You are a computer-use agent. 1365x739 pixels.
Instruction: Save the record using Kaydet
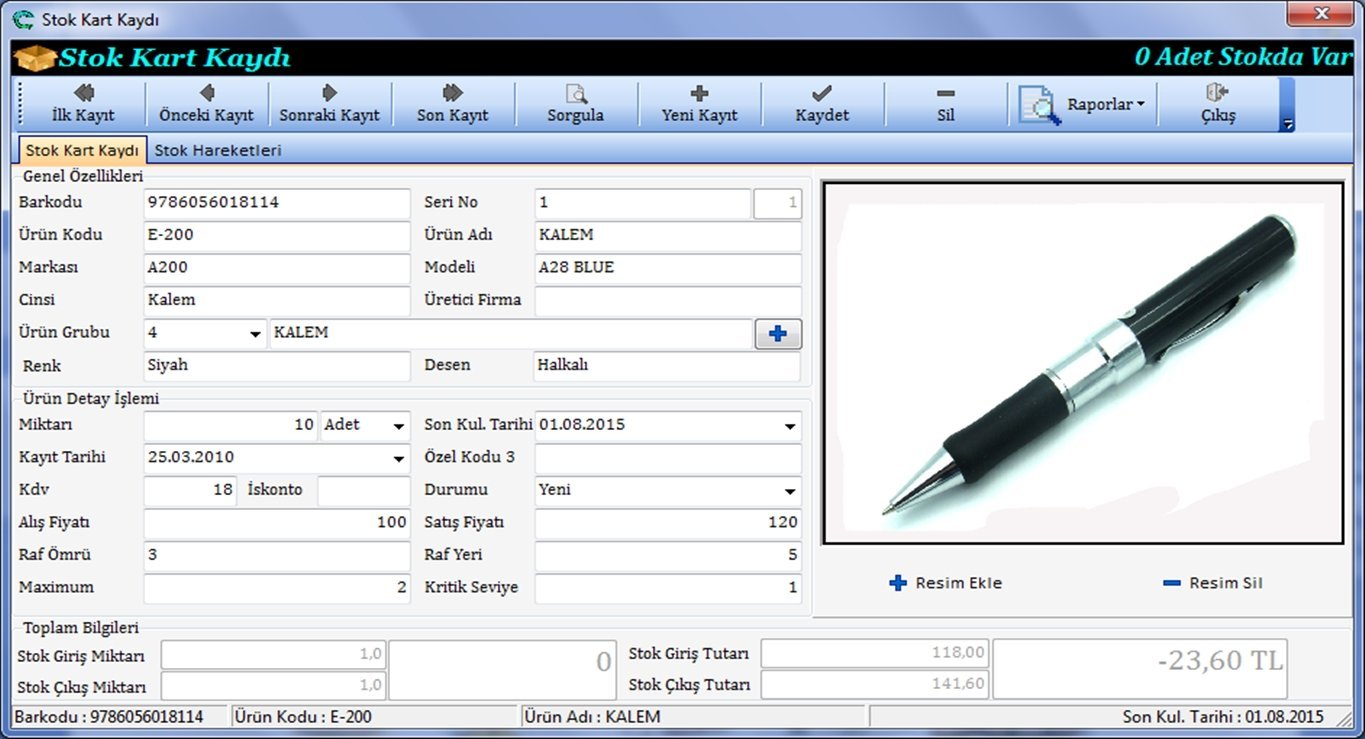(822, 104)
